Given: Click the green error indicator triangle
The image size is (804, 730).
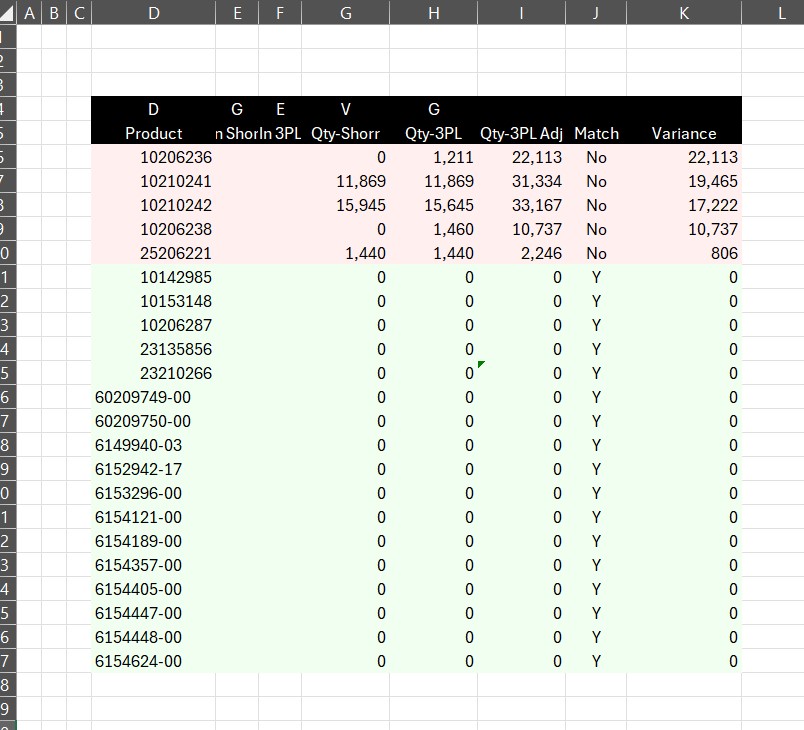Looking at the screenshot, I should pyautogui.click(x=482, y=364).
